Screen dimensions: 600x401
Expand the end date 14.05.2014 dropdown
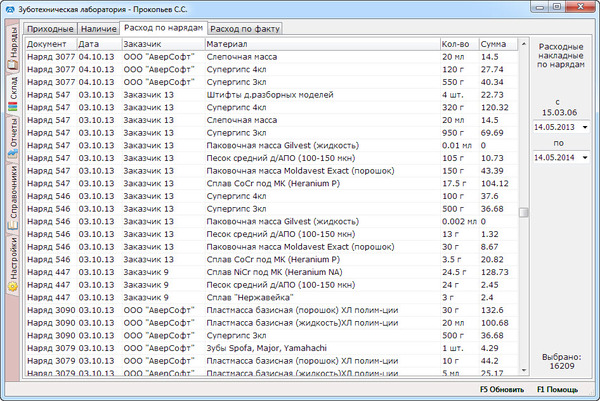[x=585, y=157]
